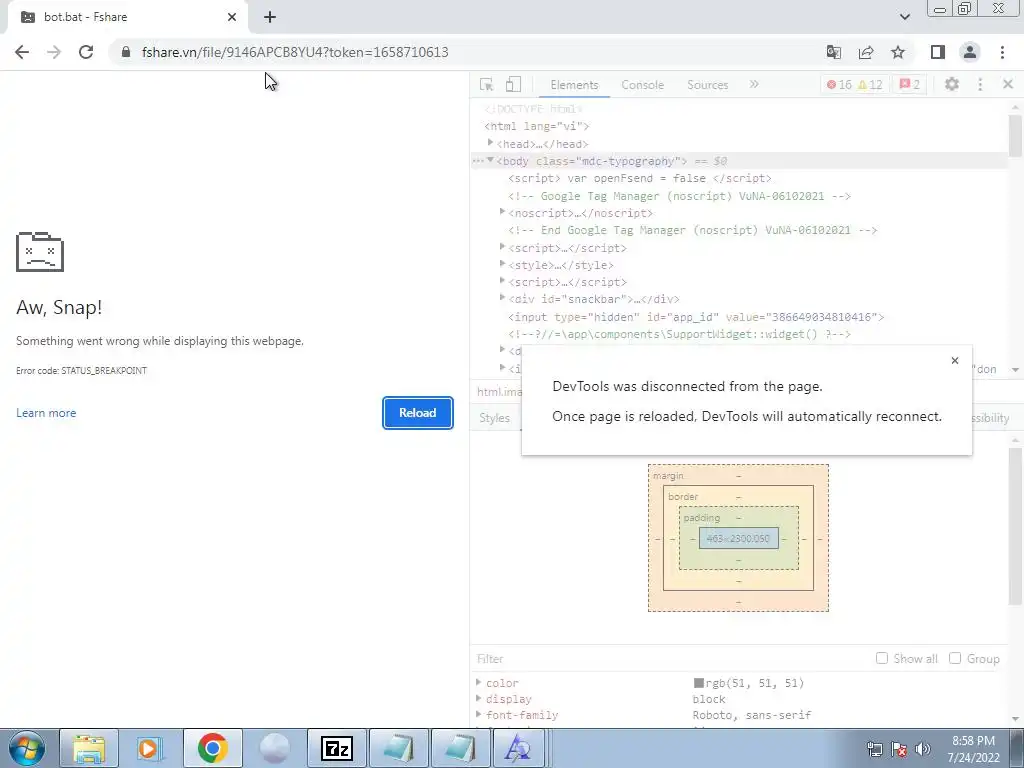Viewport: 1024px width, 768px height.
Task: Expand the color computed property
Action: pos(479,682)
